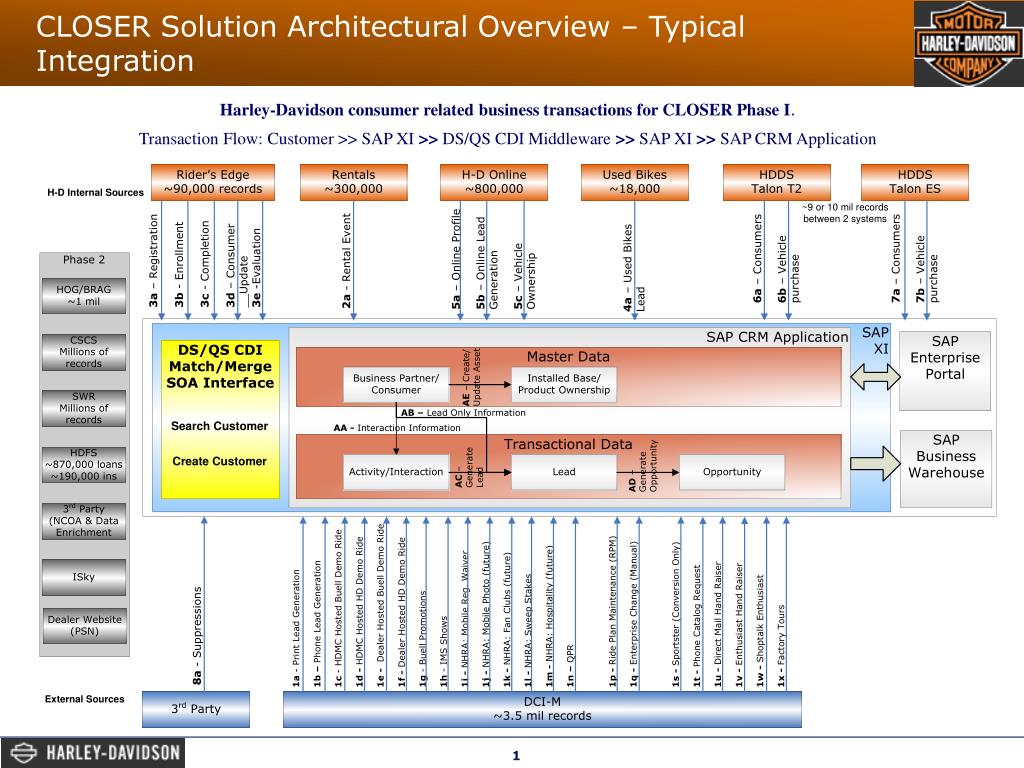Viewport: 1024px width, 768px height.
Task: Click the Harley-Davidson footer logo
Action: 93,752
